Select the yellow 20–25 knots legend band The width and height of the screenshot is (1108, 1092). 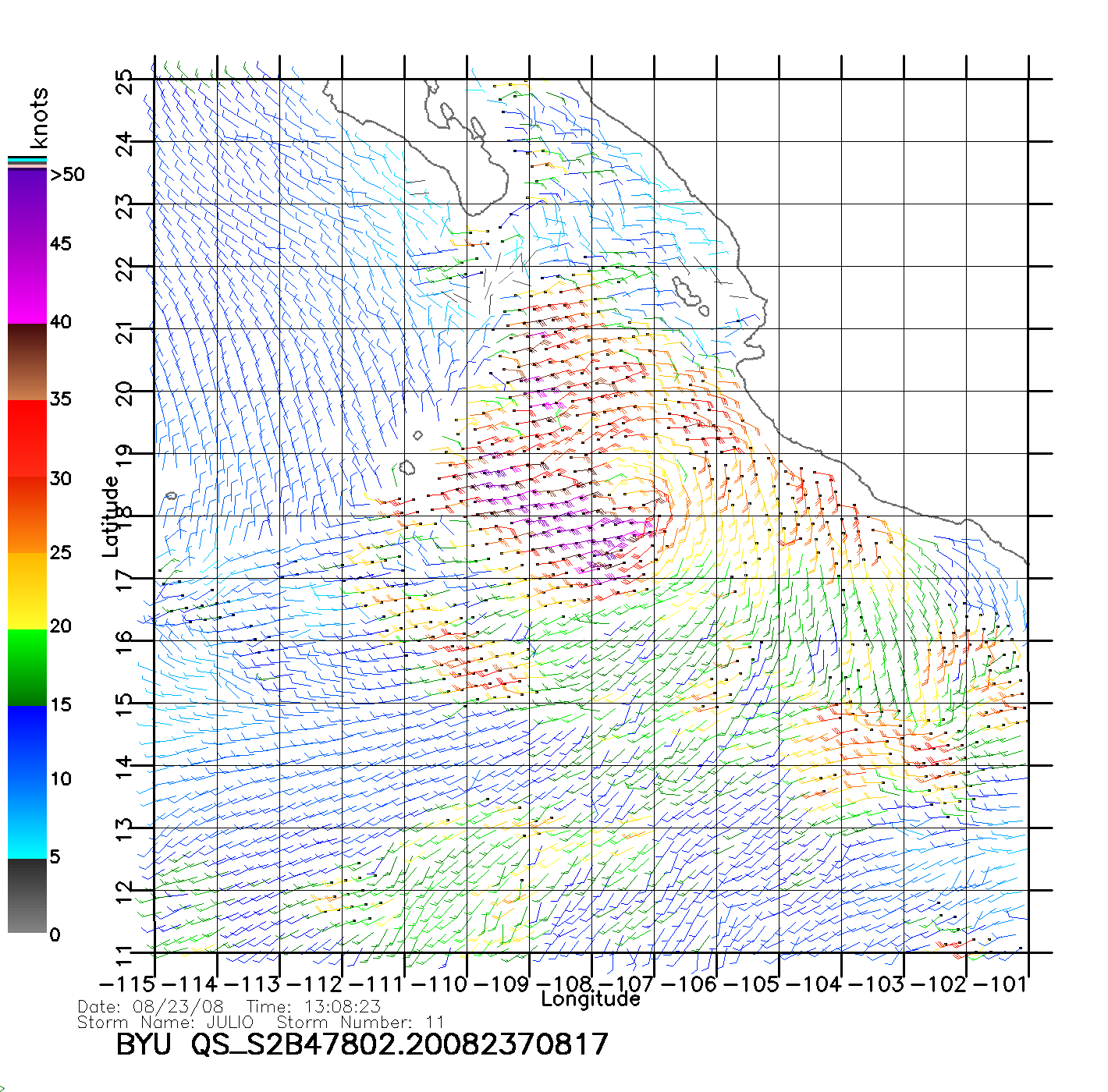pyautogui.click(x=27, y=590)
